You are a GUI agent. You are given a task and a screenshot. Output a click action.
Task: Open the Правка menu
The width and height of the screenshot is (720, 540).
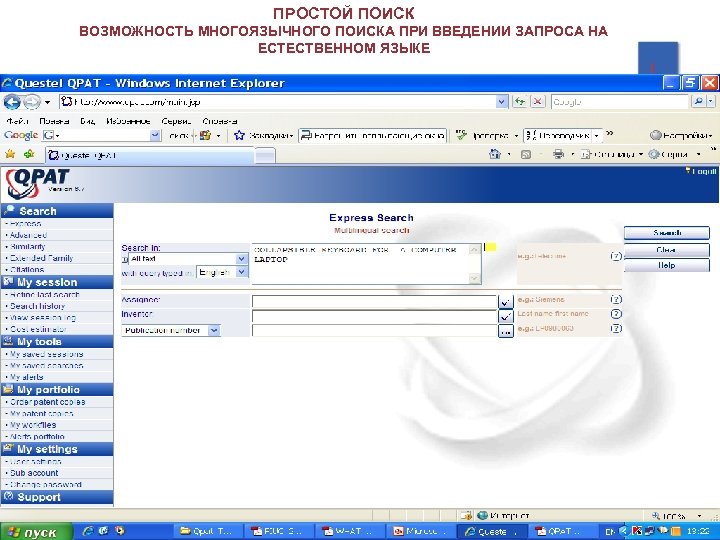pyautogui.click(x=54, y=121)
